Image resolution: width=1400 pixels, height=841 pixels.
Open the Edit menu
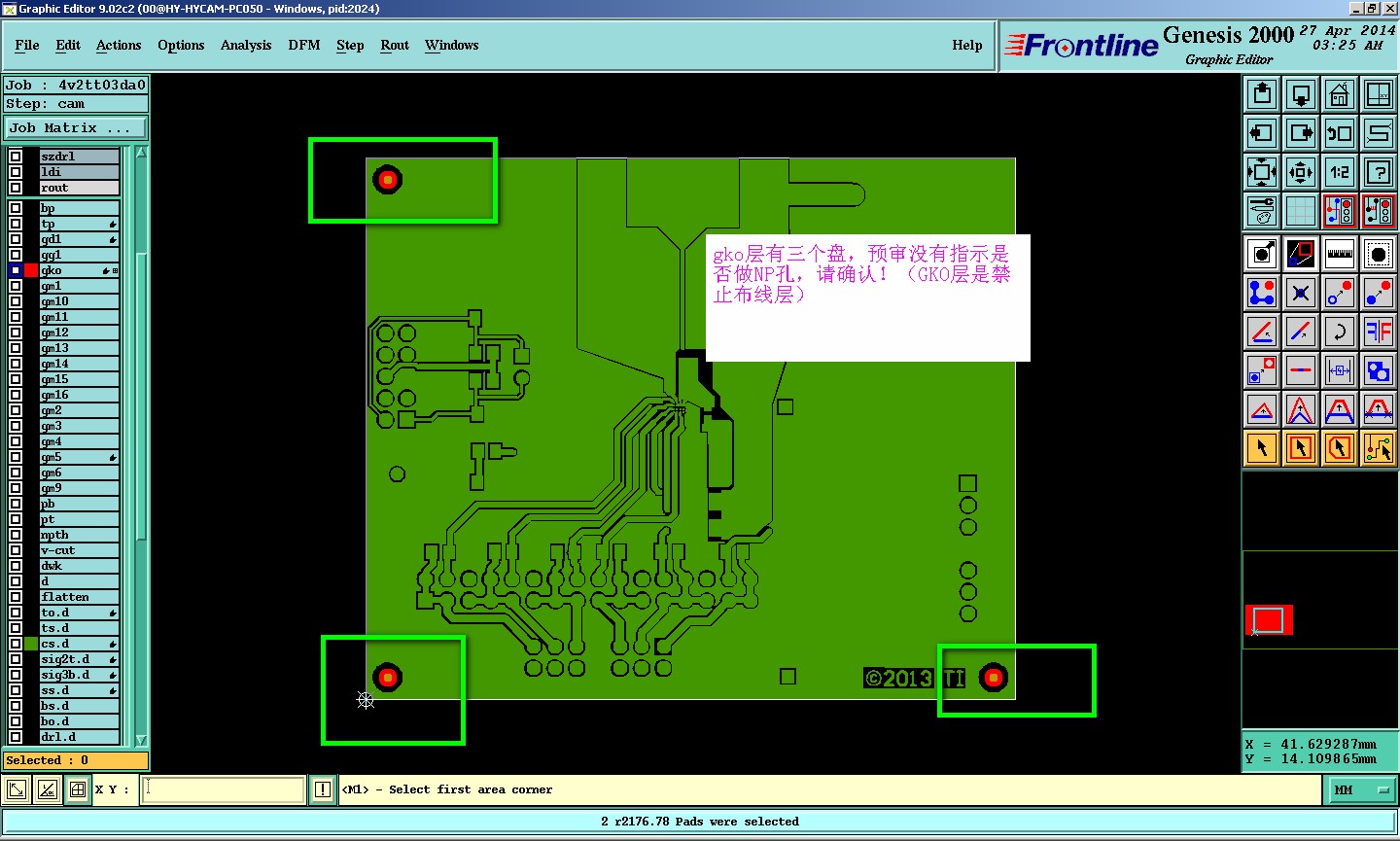[x=68, y=46]
